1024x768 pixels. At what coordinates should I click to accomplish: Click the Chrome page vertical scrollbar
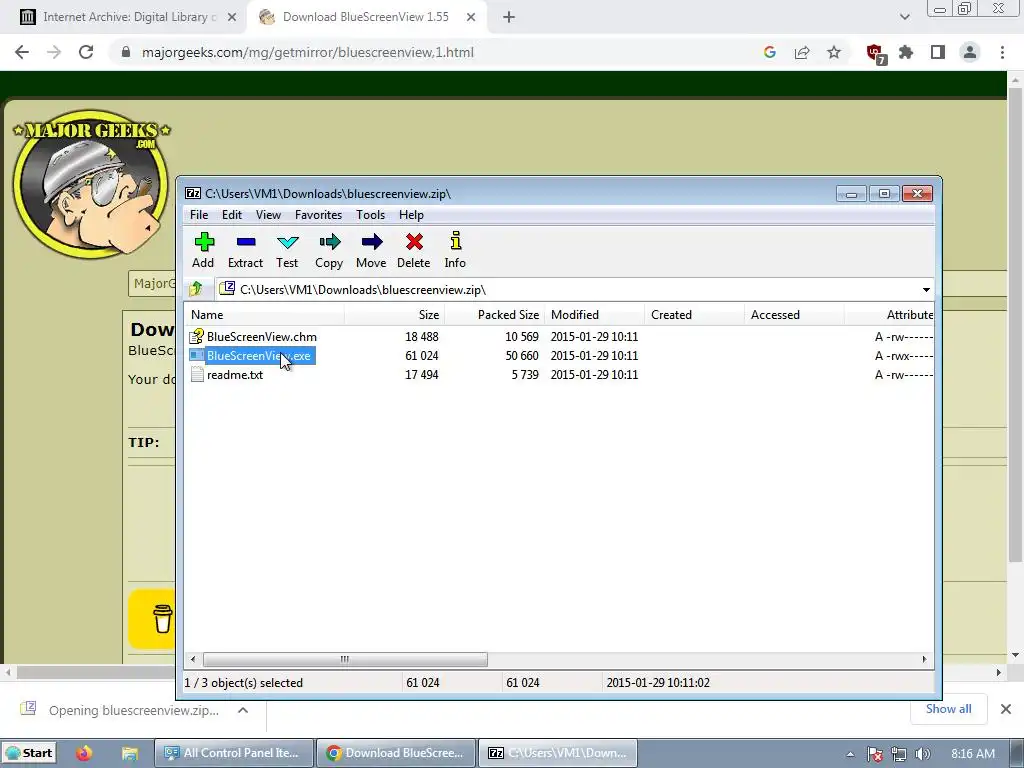click(x=1014, y=323)
